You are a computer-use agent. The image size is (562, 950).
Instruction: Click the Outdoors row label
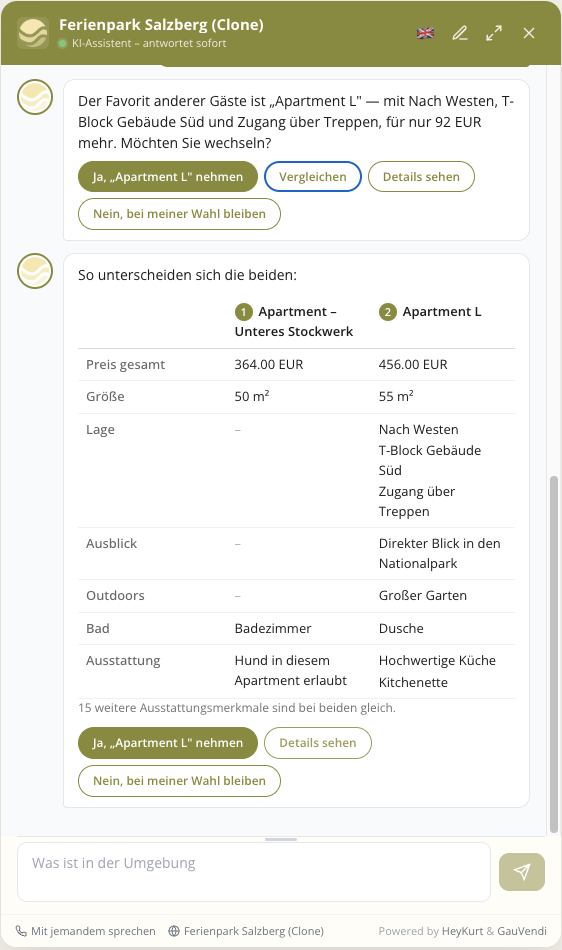pos(115,596)
